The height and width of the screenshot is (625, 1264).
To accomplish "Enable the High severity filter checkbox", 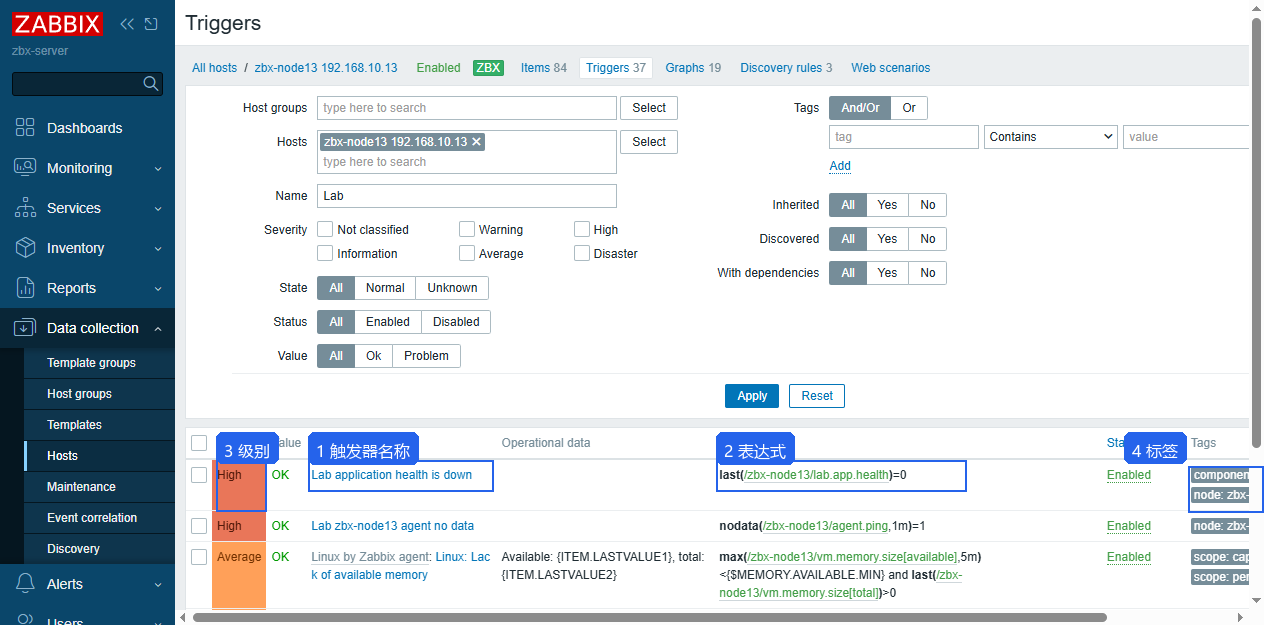I will click(x=582, y=229).
